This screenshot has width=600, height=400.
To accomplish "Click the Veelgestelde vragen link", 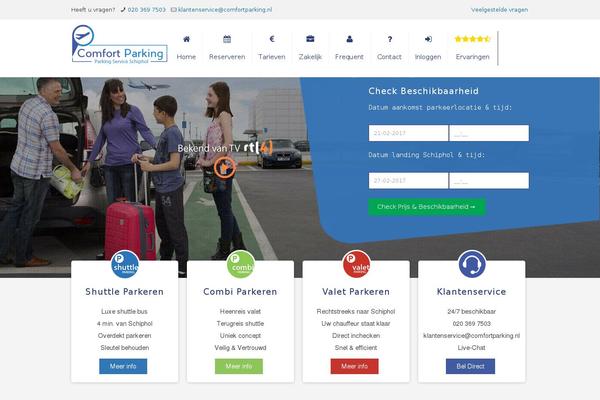I will [x=499, y=10].
